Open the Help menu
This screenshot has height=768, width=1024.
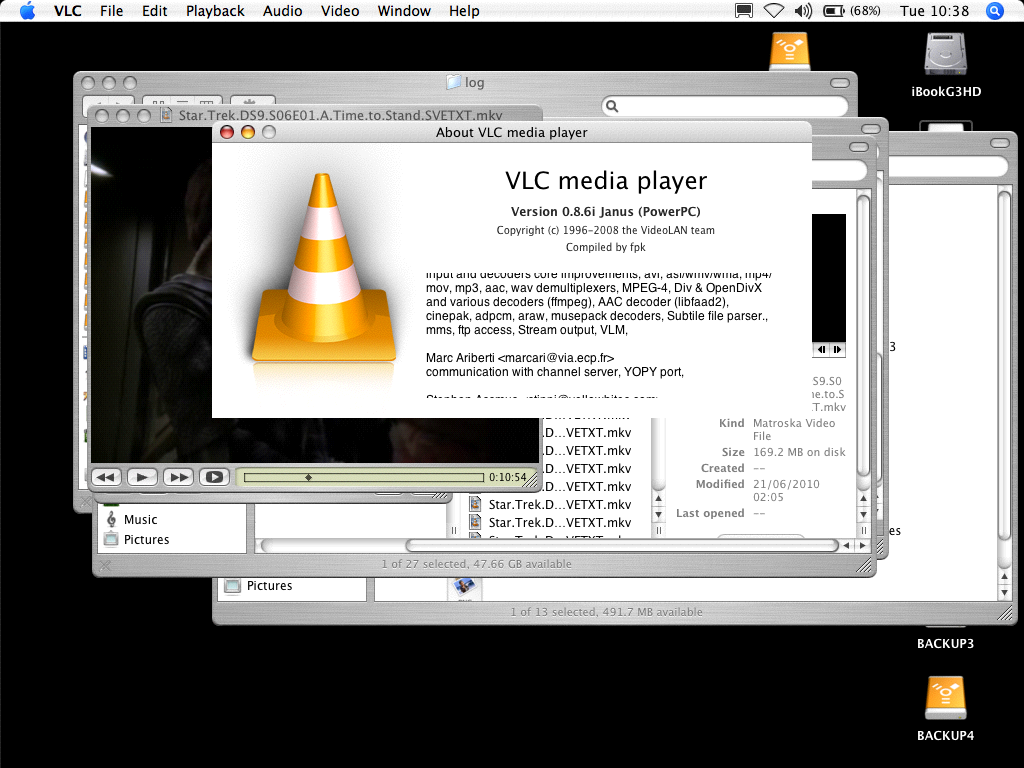pos(464,11)
